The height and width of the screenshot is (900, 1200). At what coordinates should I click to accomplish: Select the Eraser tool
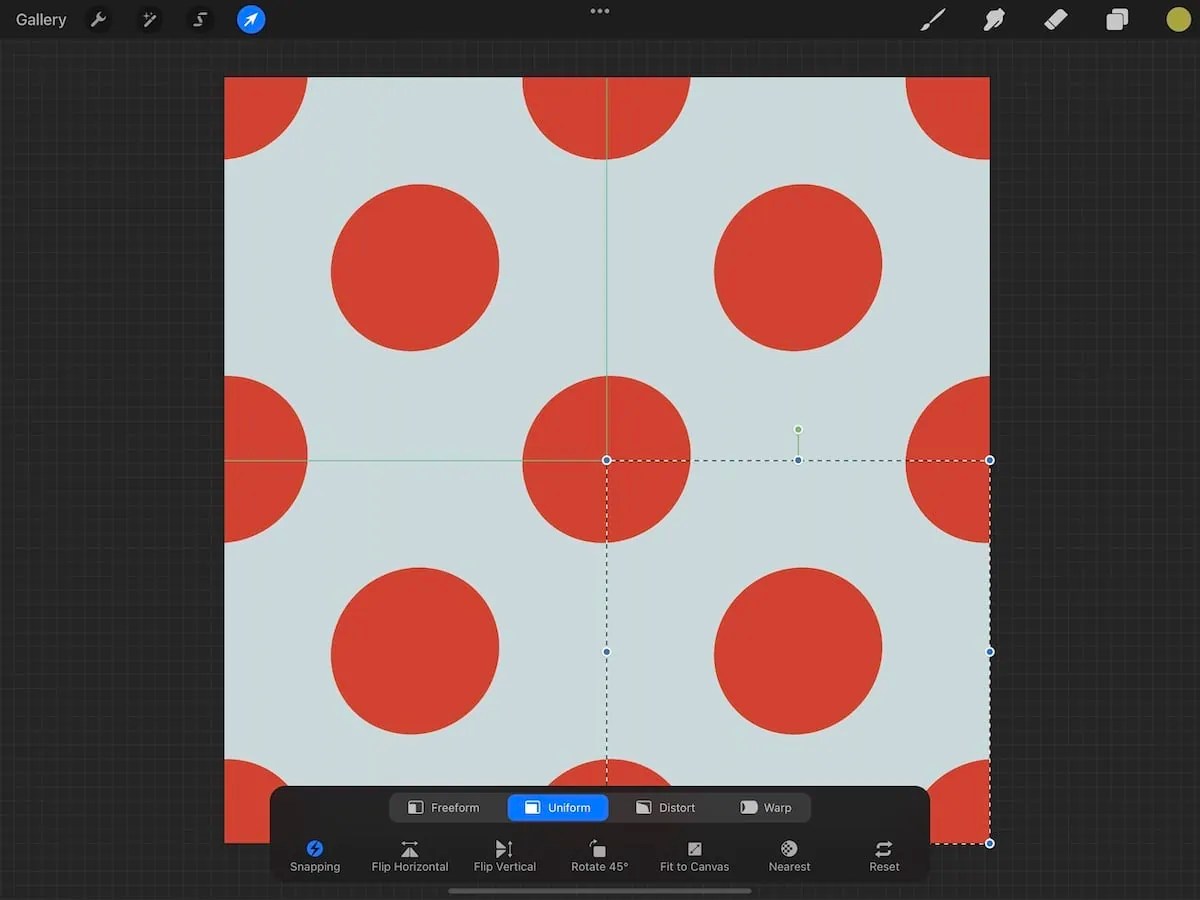(1055, 19)
